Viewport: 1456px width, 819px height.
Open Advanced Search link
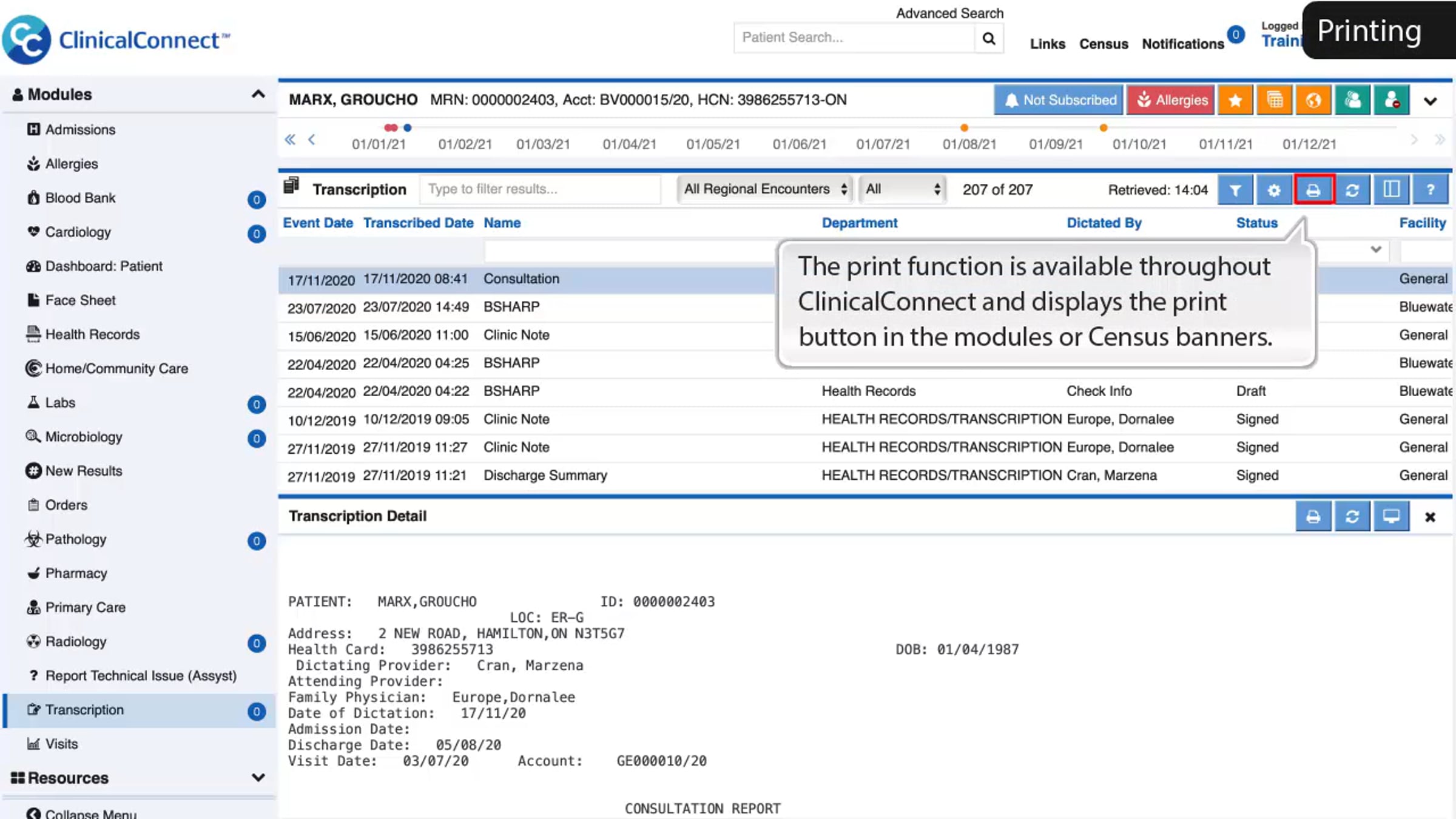click(949, 13)
